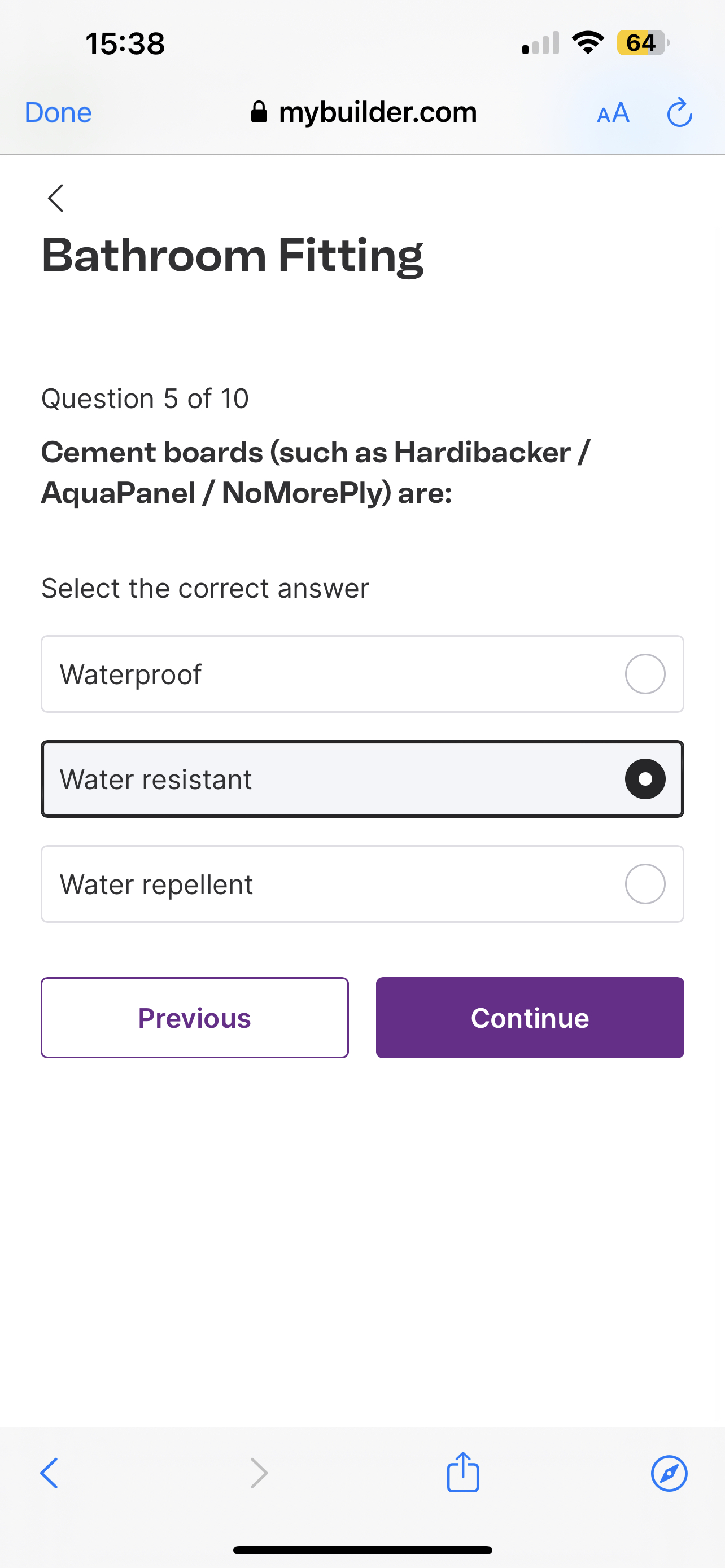Select the Water repellent radio button

click(x=645, y=884)
